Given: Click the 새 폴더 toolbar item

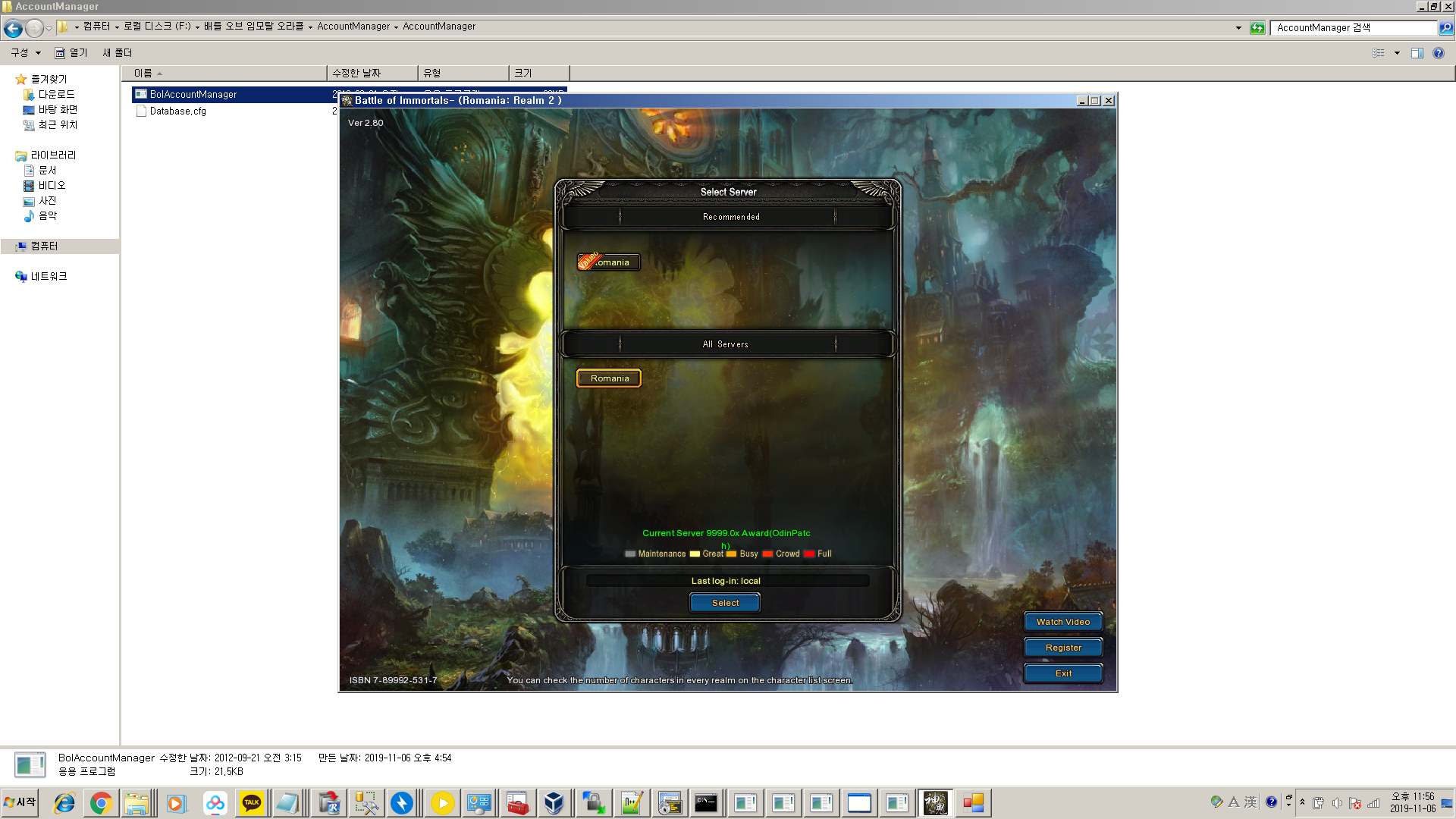Looking at the screenshot, I should point(117,53).
